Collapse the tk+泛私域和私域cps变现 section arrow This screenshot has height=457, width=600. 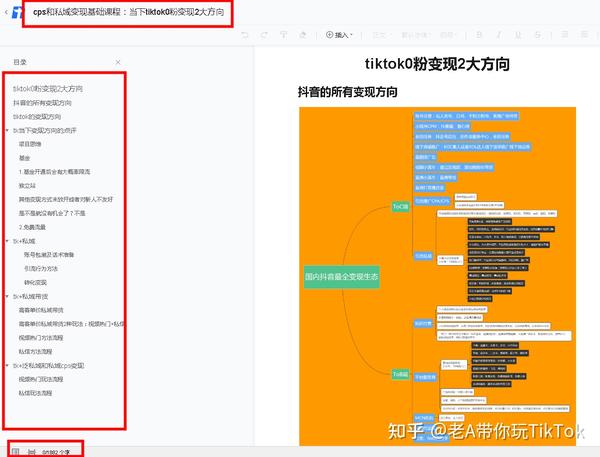point(7,366)
